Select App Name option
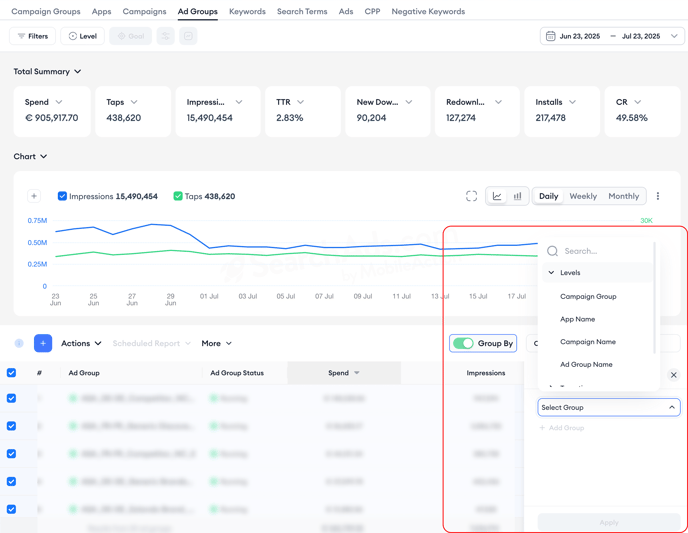This screenshot has width=688, height=533. pos(577,319)
